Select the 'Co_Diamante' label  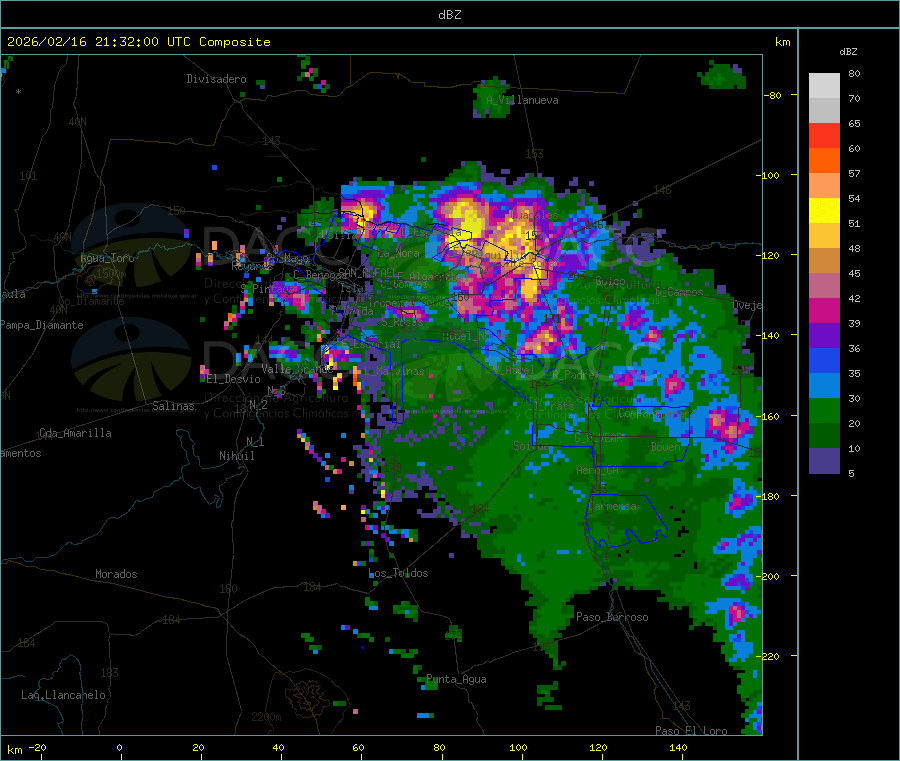click(91, 301)
